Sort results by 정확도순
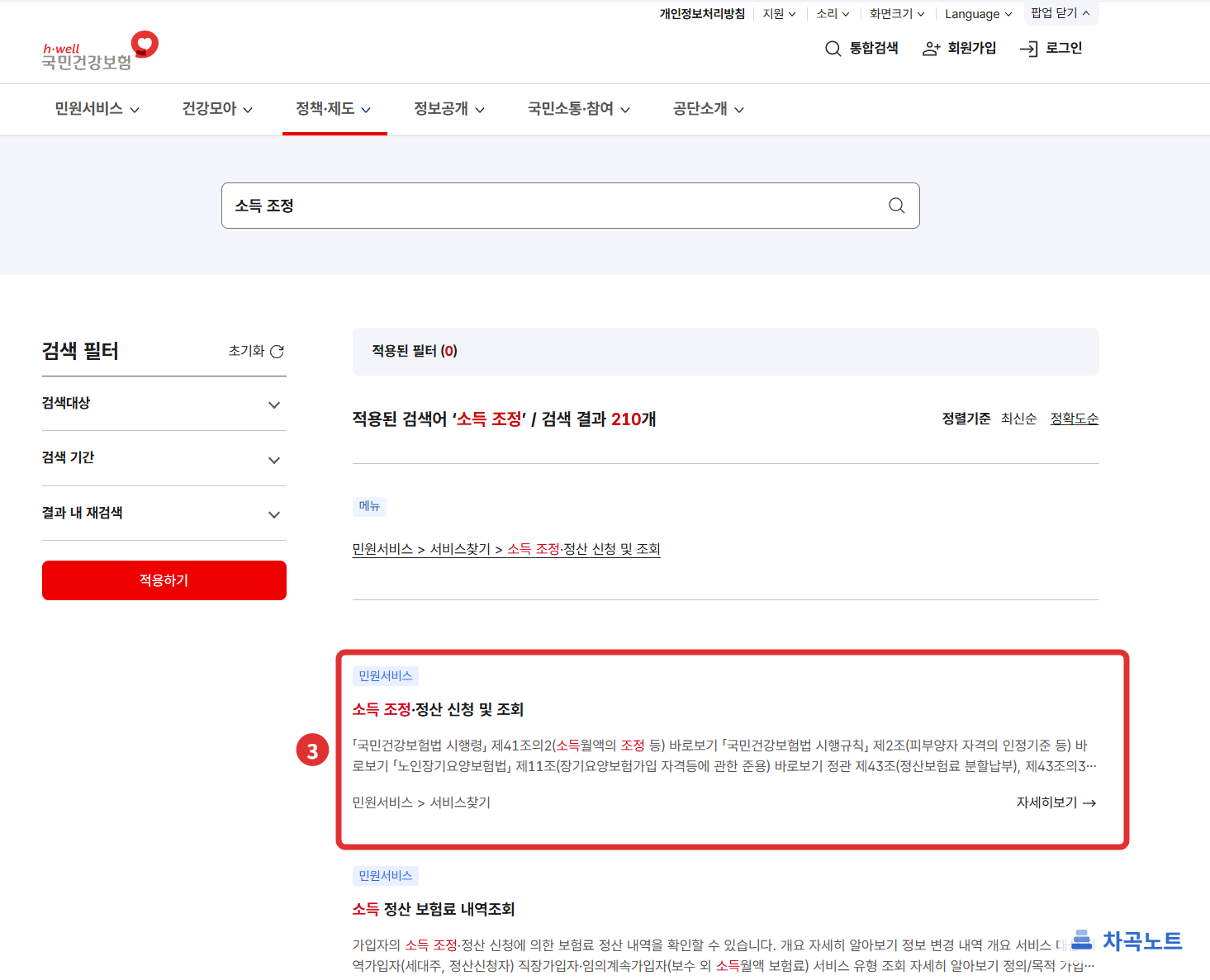The height and width of the screenshot is (980, 1210). click(1074, 419)
